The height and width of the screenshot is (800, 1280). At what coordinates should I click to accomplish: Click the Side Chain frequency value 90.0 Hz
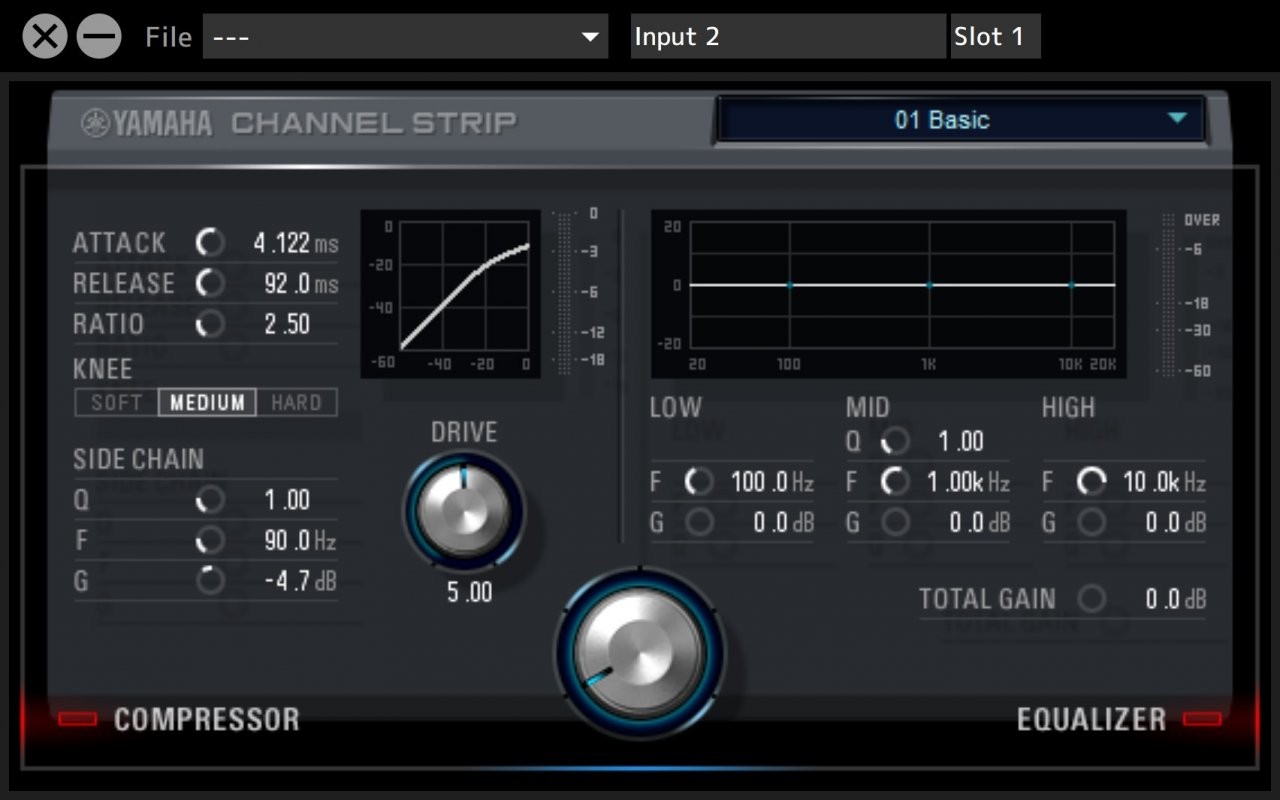point(300,541)
